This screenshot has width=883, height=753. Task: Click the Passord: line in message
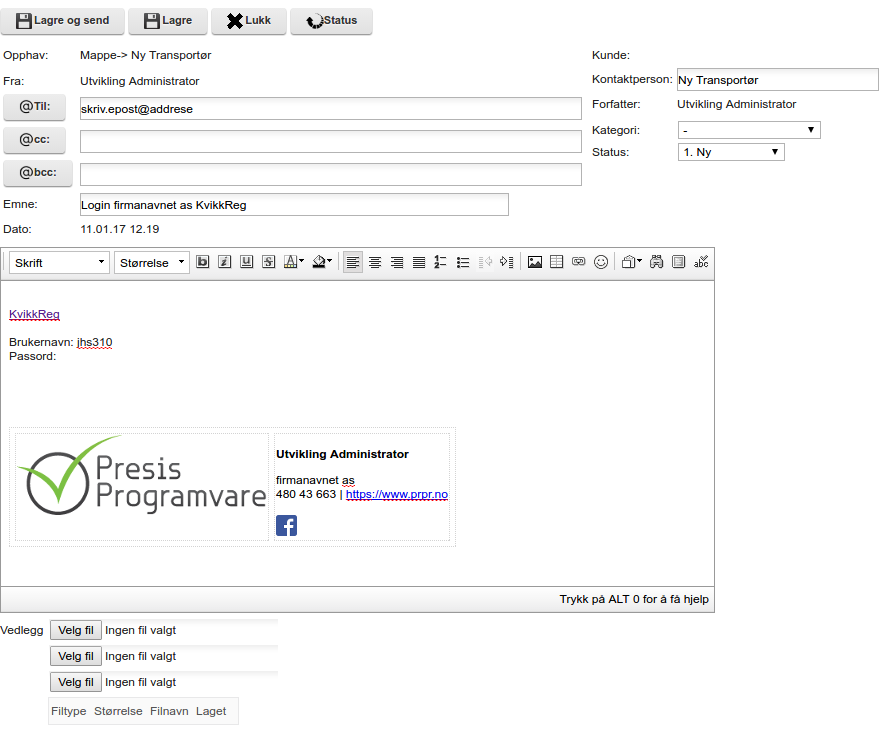pos(33,357)
